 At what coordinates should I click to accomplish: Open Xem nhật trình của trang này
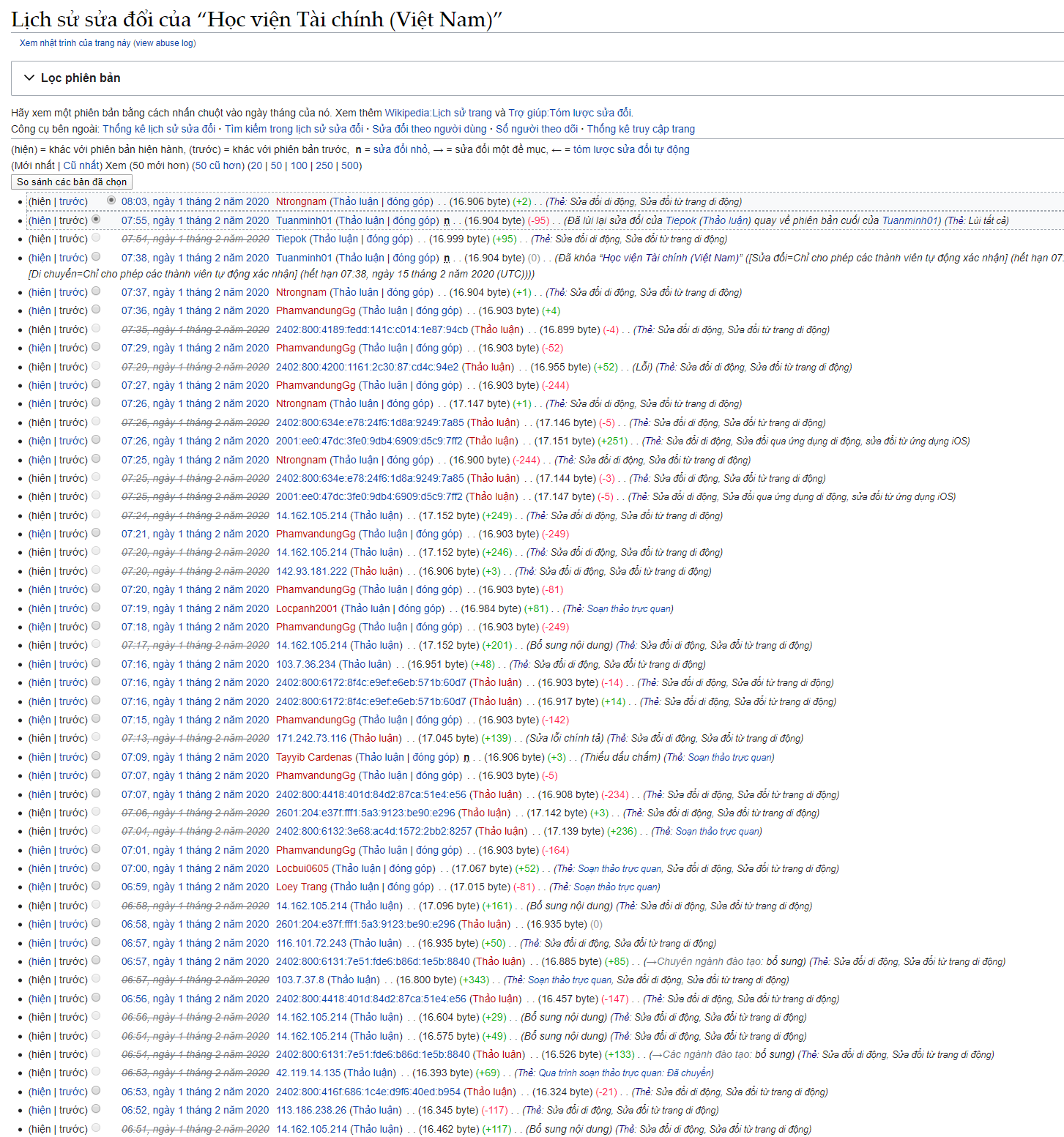[75, 43]
